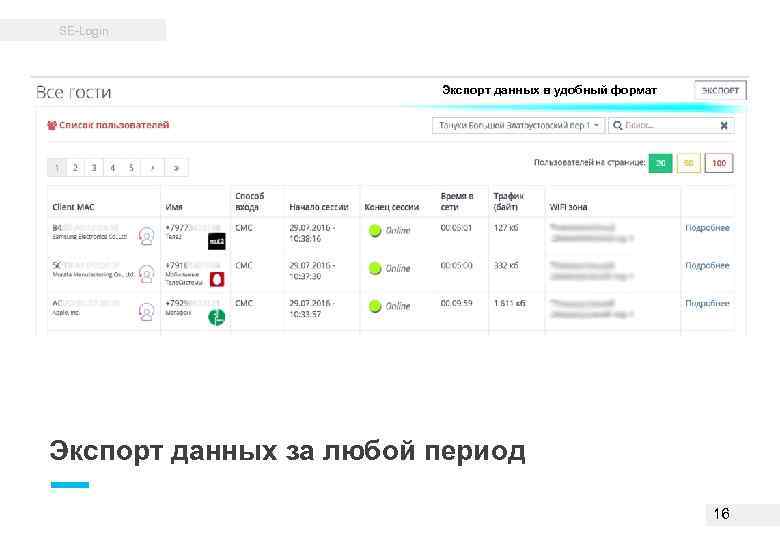Image resolution: width=780 pixels, height=540 pixels.
Task: Sort by Имя column header
Action: click(x=174, y=207)
